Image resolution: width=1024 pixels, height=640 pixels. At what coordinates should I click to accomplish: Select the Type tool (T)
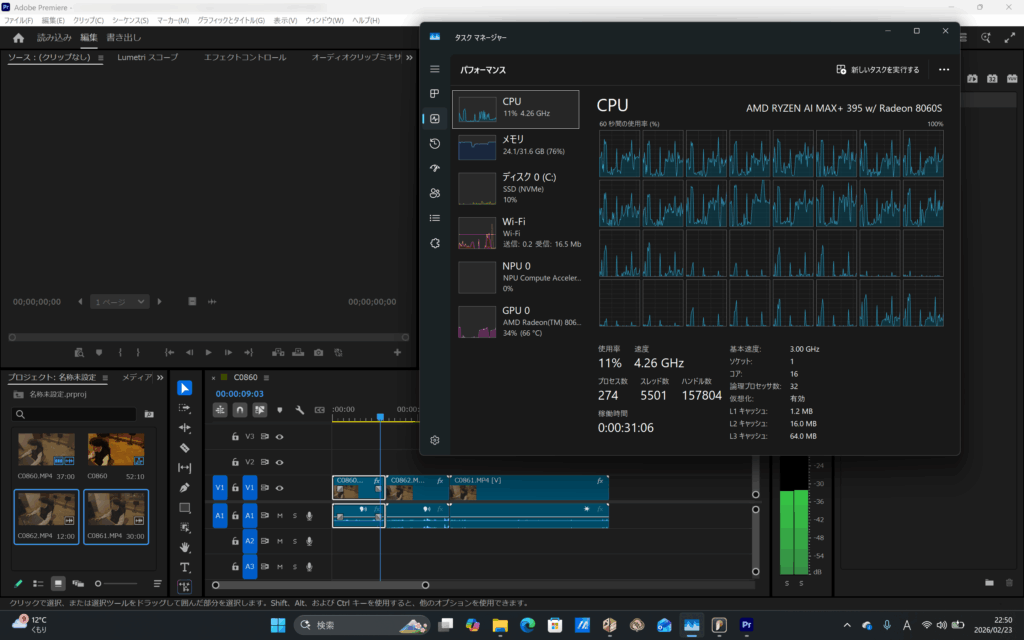coord(185,567)
